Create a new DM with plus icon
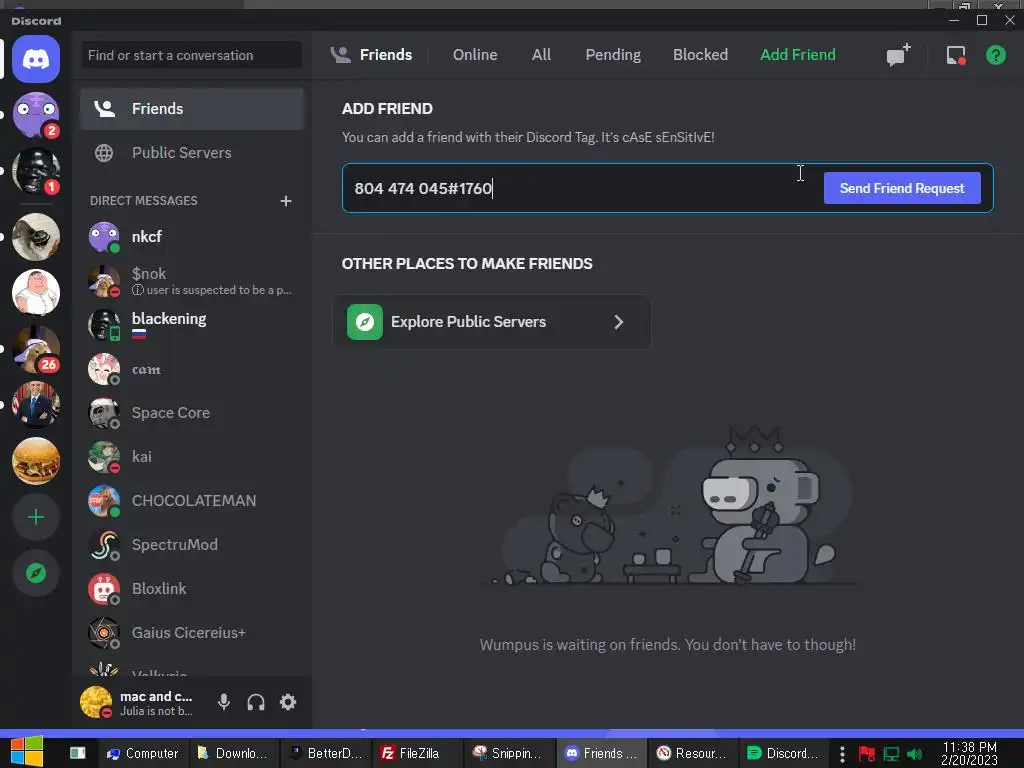 coord(285,201)
